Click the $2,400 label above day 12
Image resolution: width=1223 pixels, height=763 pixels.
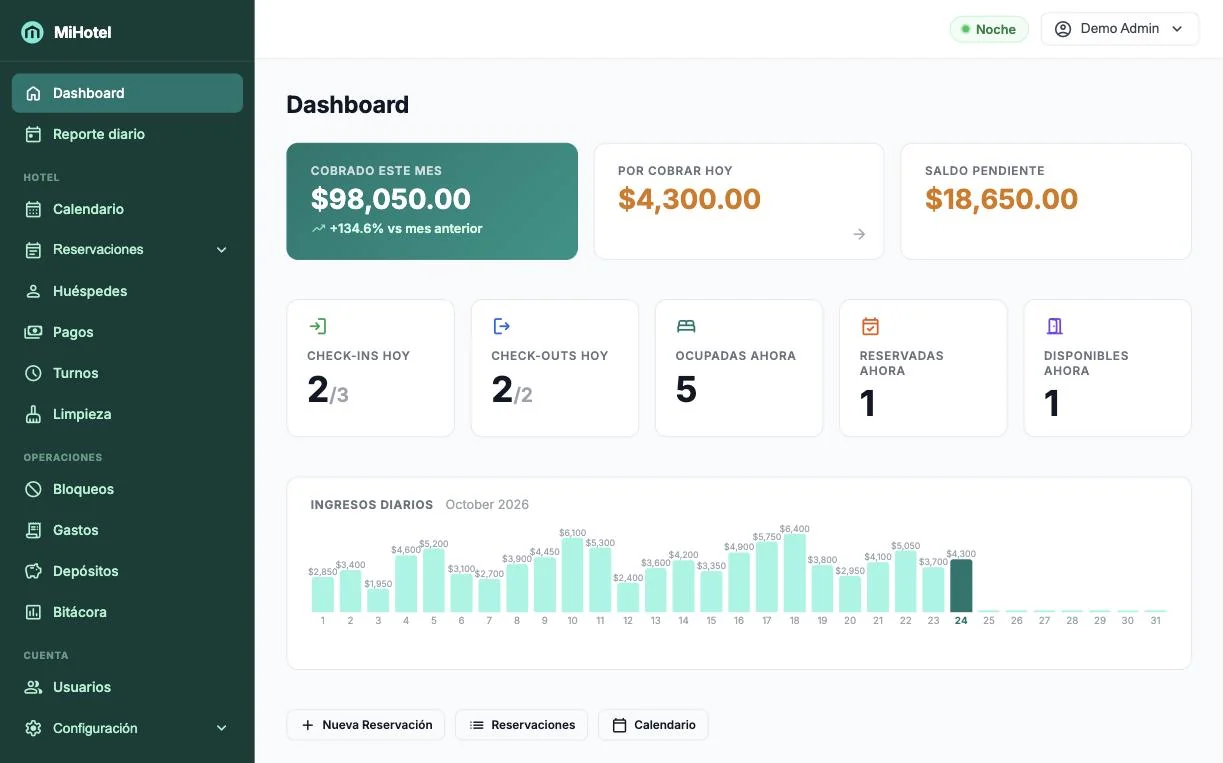628,578
